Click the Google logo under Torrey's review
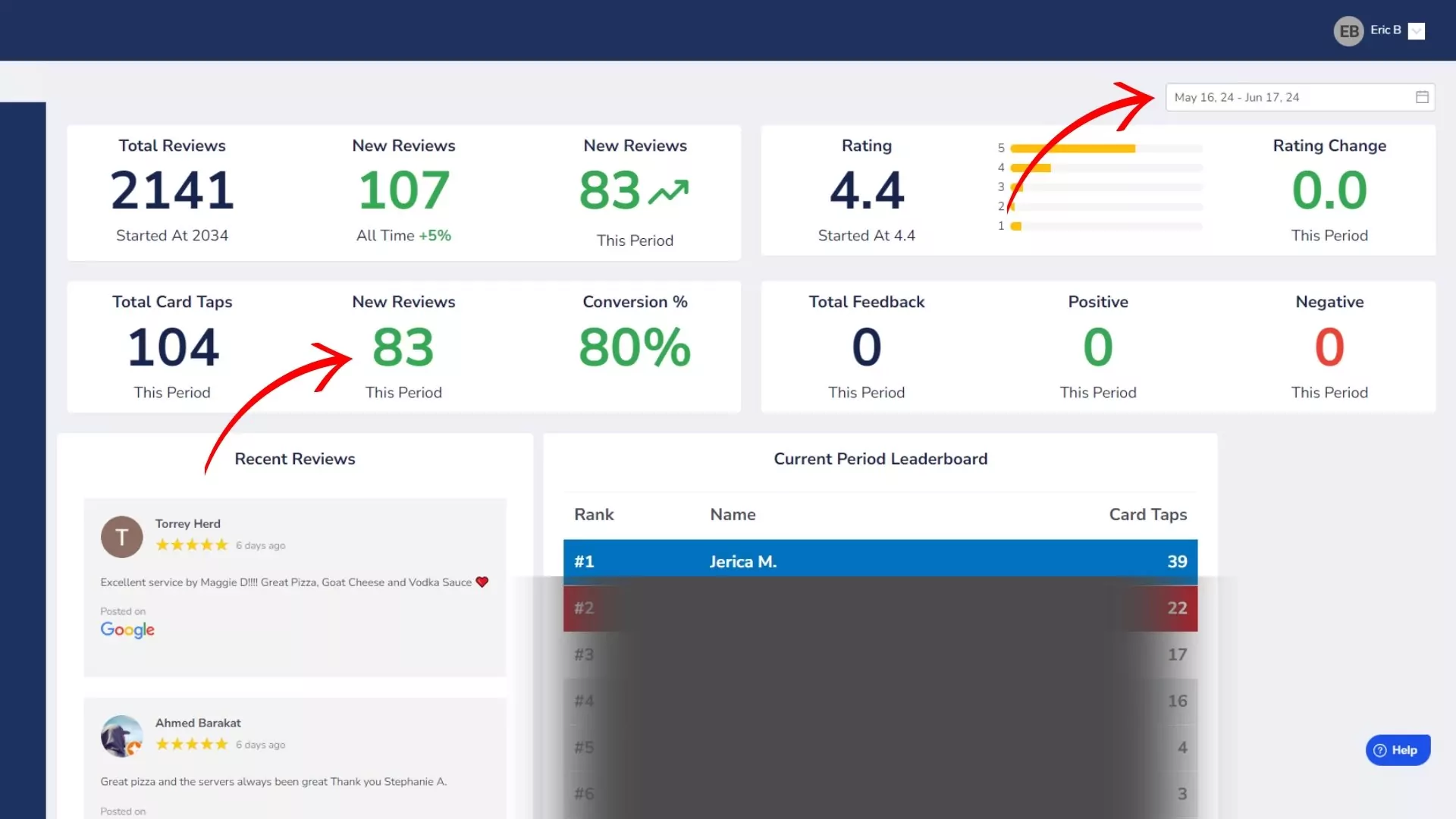 (x=127, y=629)
